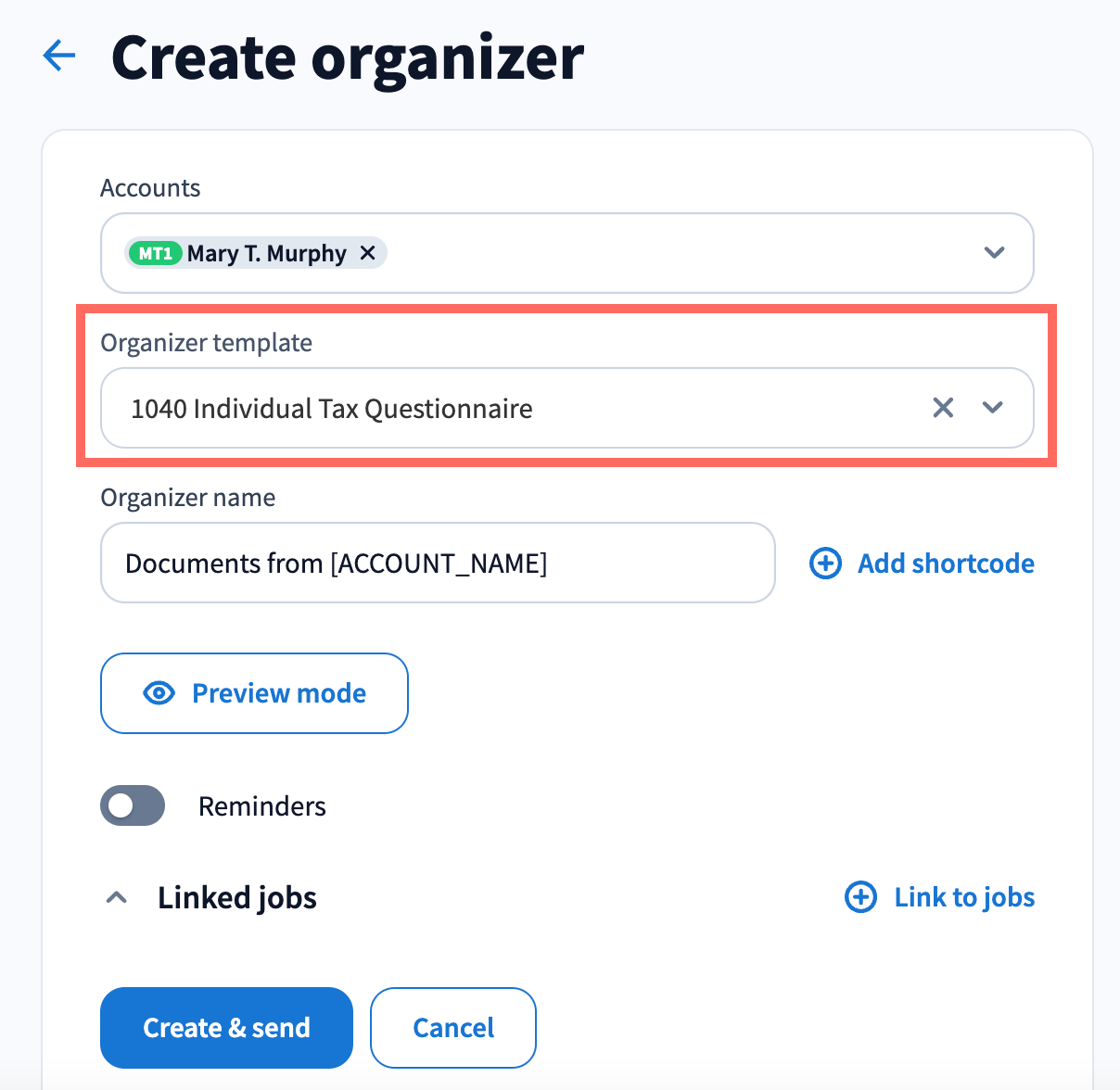Click the Link to jobs text

[x=964, y=897]
